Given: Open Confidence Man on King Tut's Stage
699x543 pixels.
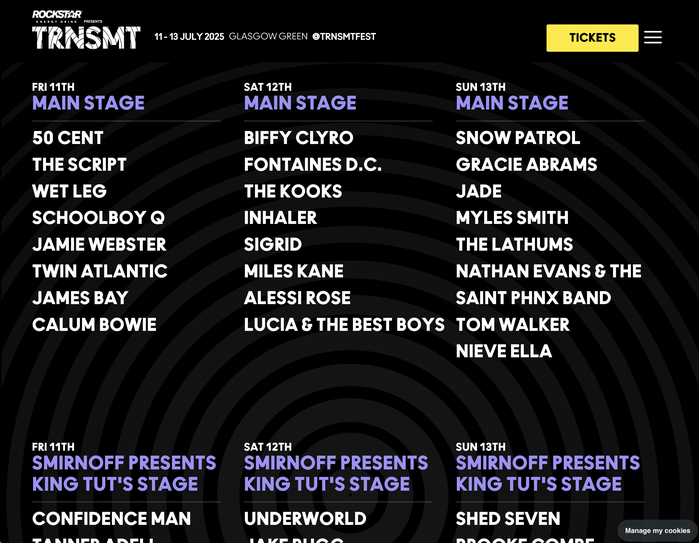Looking at the screenshot, I should (x=111, y=519).
